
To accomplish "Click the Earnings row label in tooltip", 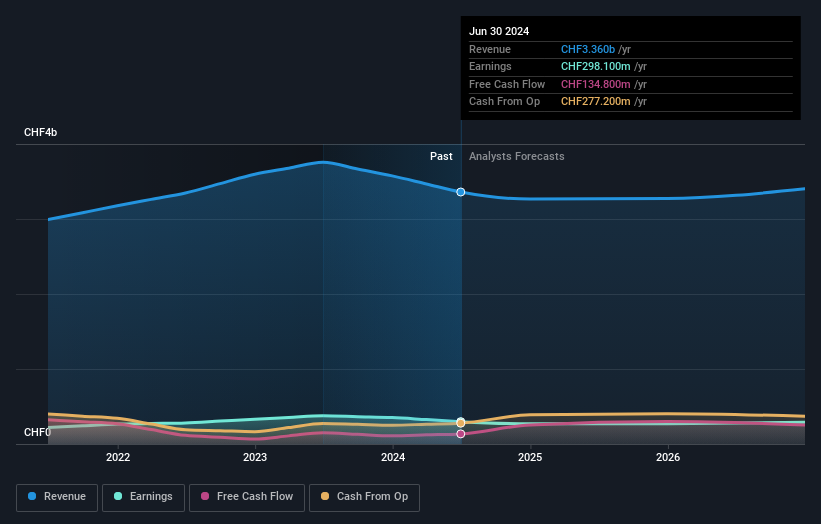I will pyautogui.click(x=490, y=66).
